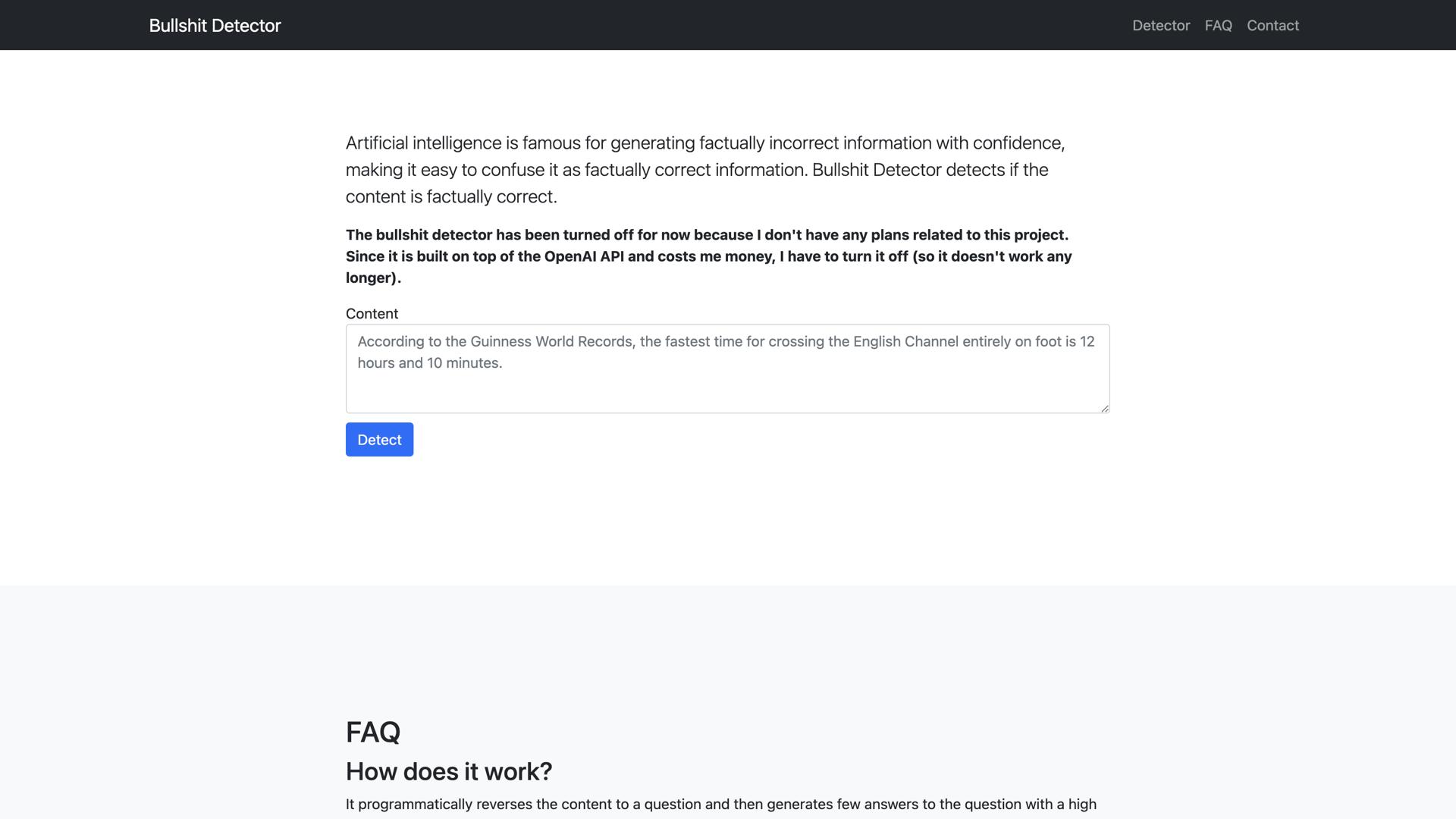Click the Detector menu item on right

click(x=1160, y=25)
